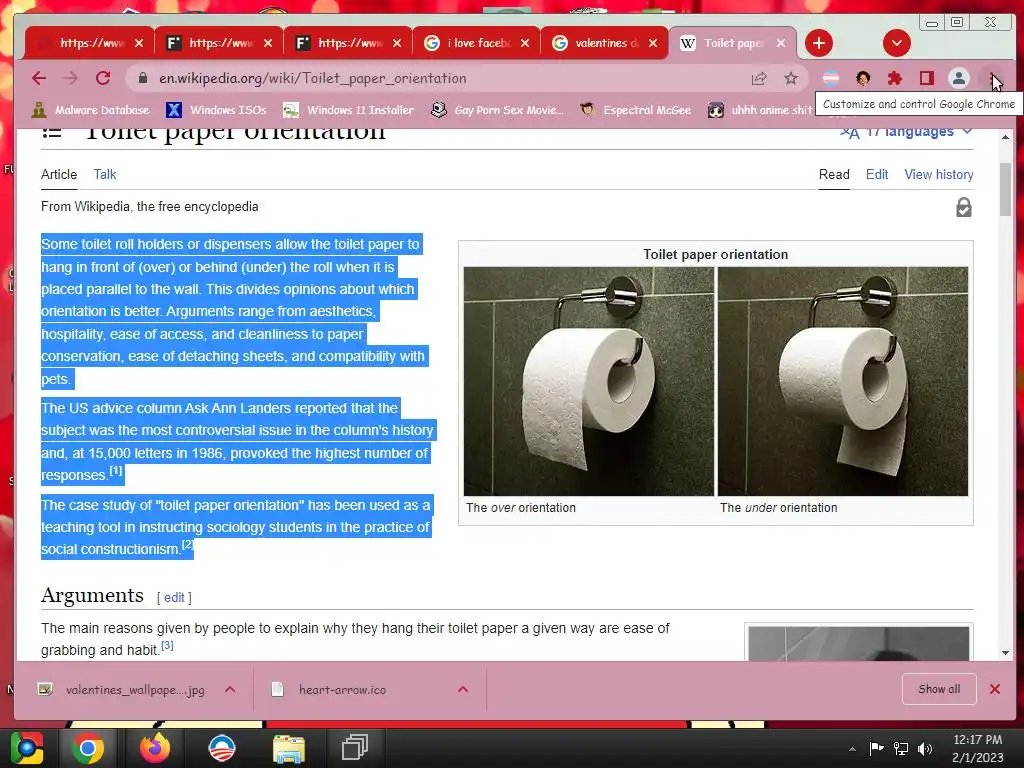The image size is (1024, 768).
Task: Reload the Wikipedia page
Action: pyautogui.click(x=103, y=78)
